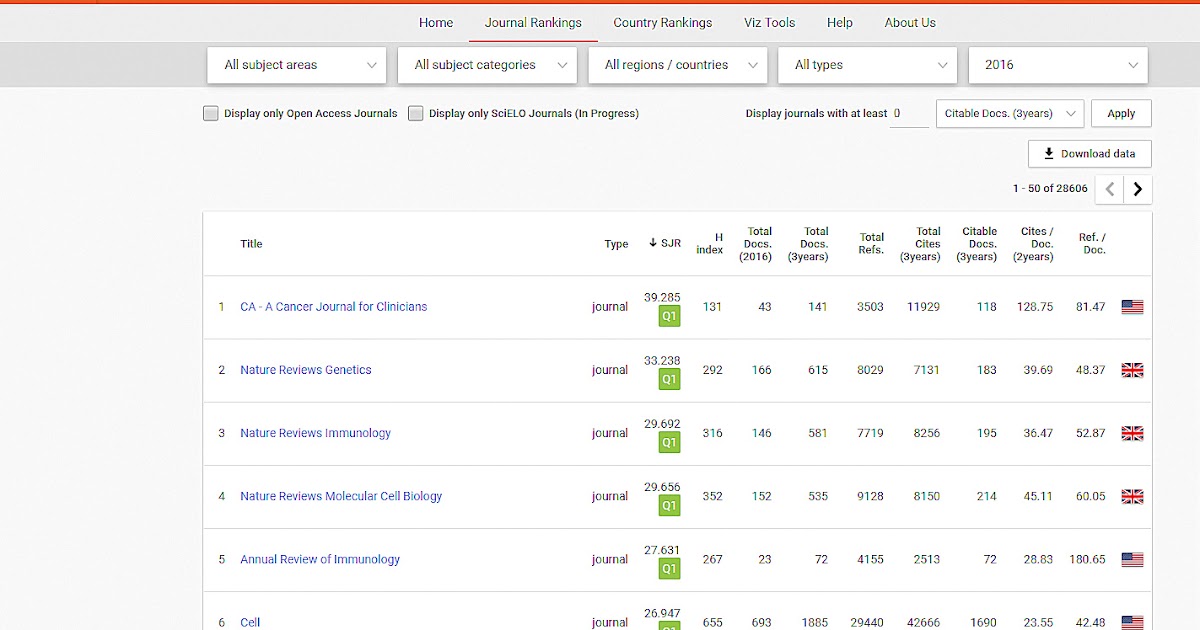Click the orange progress bar at the top

coord(600,2)
